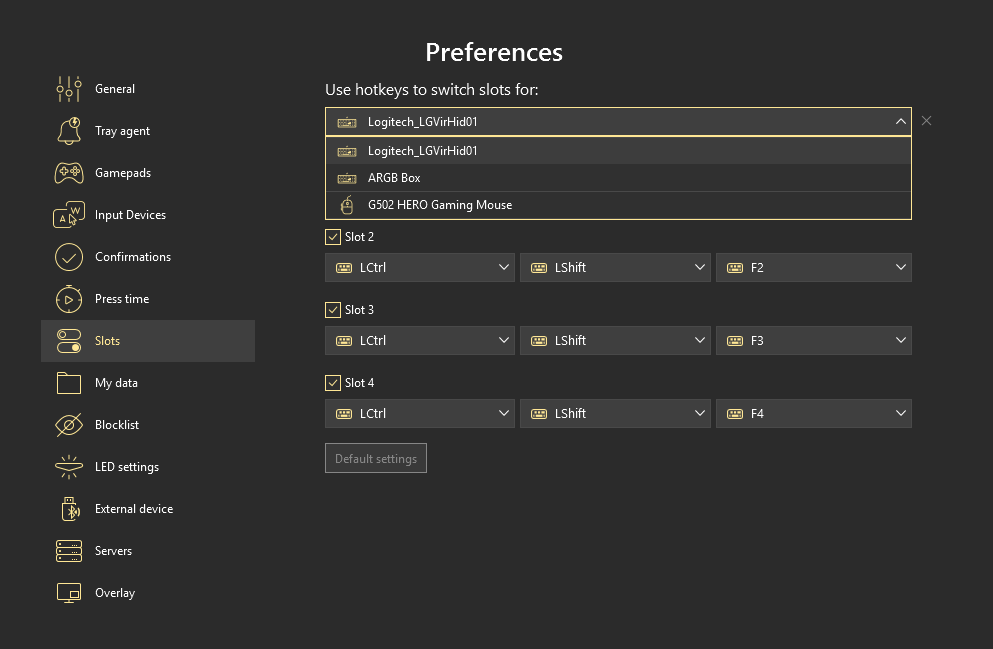Remove device with the X button
The width and height of the screenshot is (993, 649).
pyautogui.click(x=926, y=121)
